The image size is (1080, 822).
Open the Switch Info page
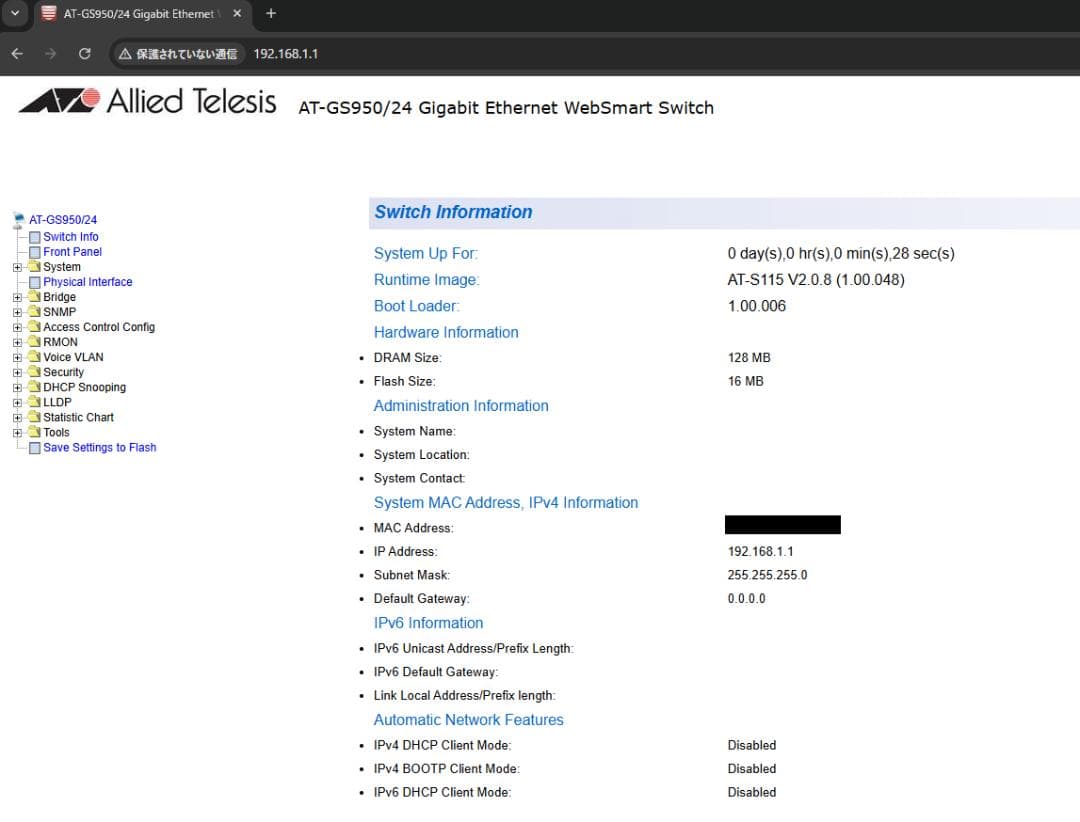click(71, 237)
